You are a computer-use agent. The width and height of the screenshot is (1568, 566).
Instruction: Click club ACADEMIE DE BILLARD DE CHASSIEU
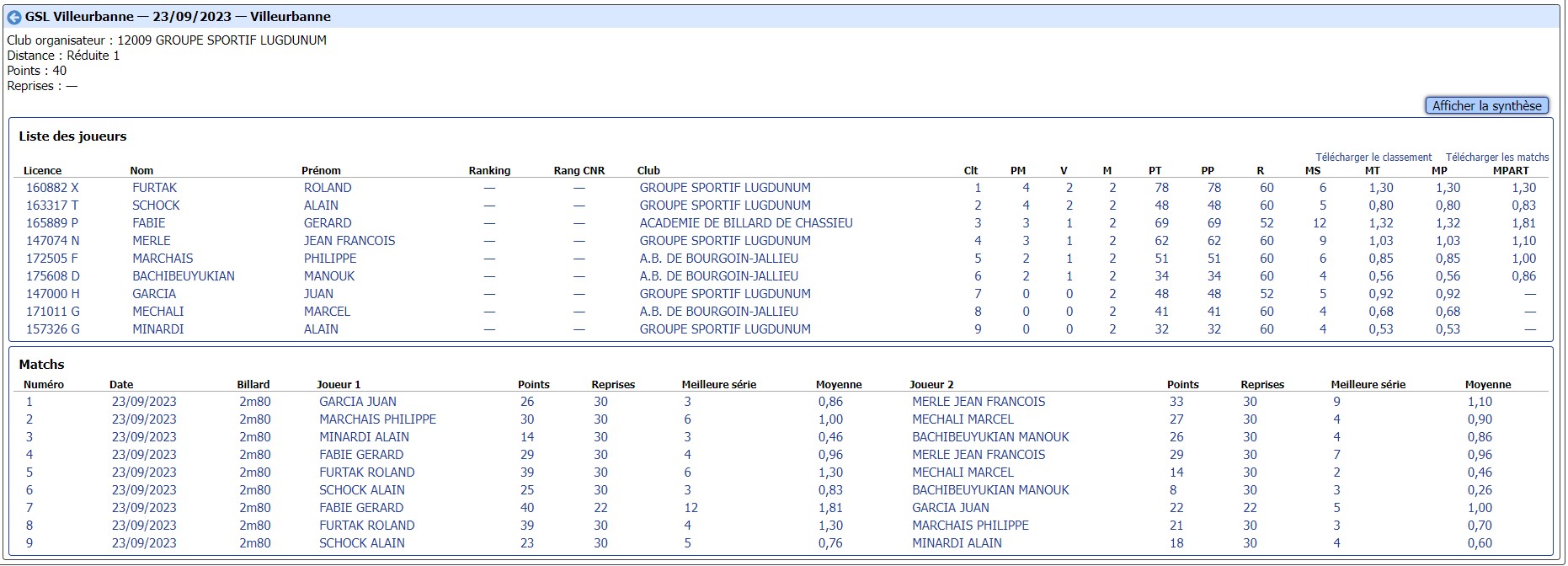746,223
